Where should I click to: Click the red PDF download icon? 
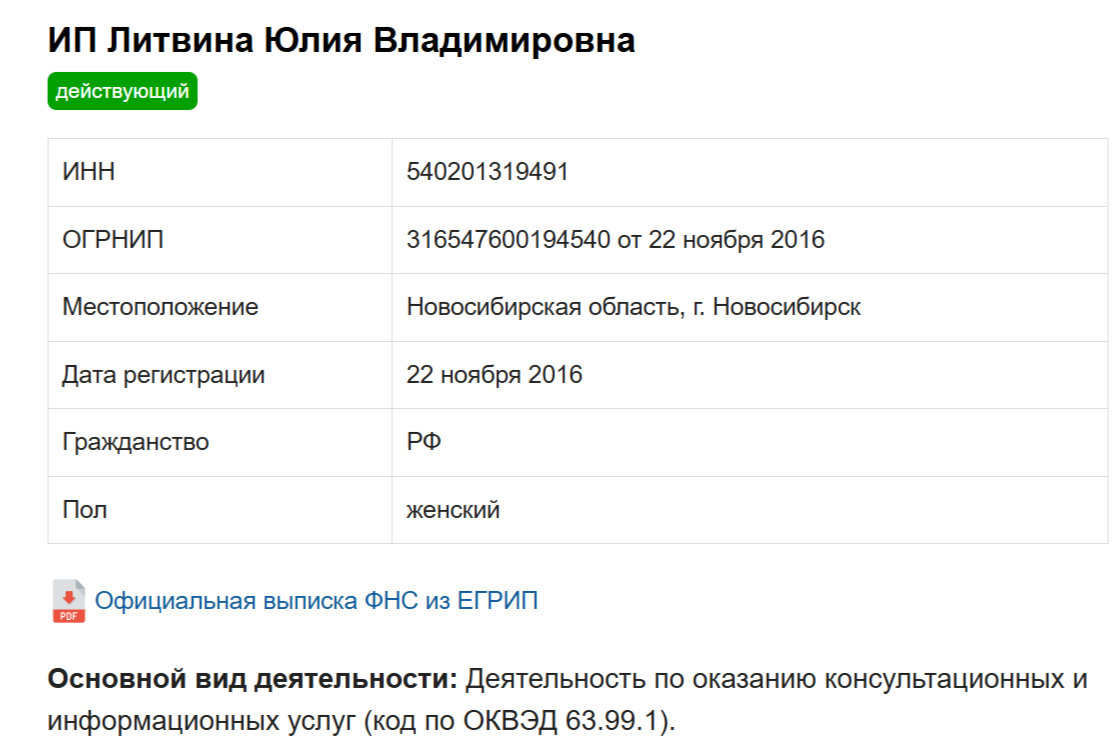68,601
